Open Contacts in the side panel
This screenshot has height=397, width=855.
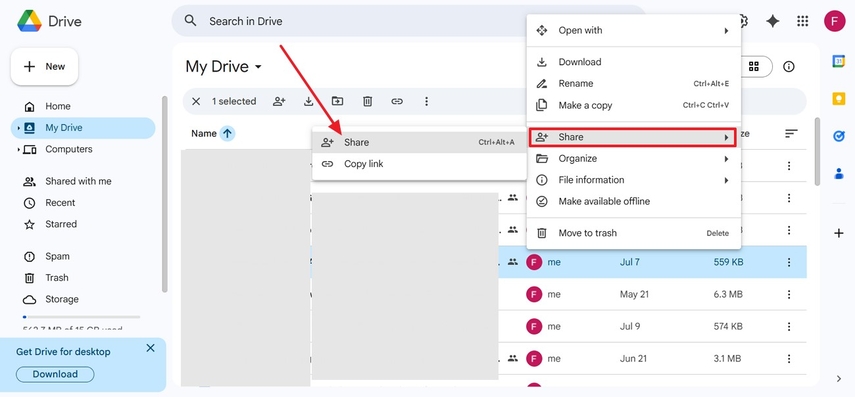tap(839, 173)
